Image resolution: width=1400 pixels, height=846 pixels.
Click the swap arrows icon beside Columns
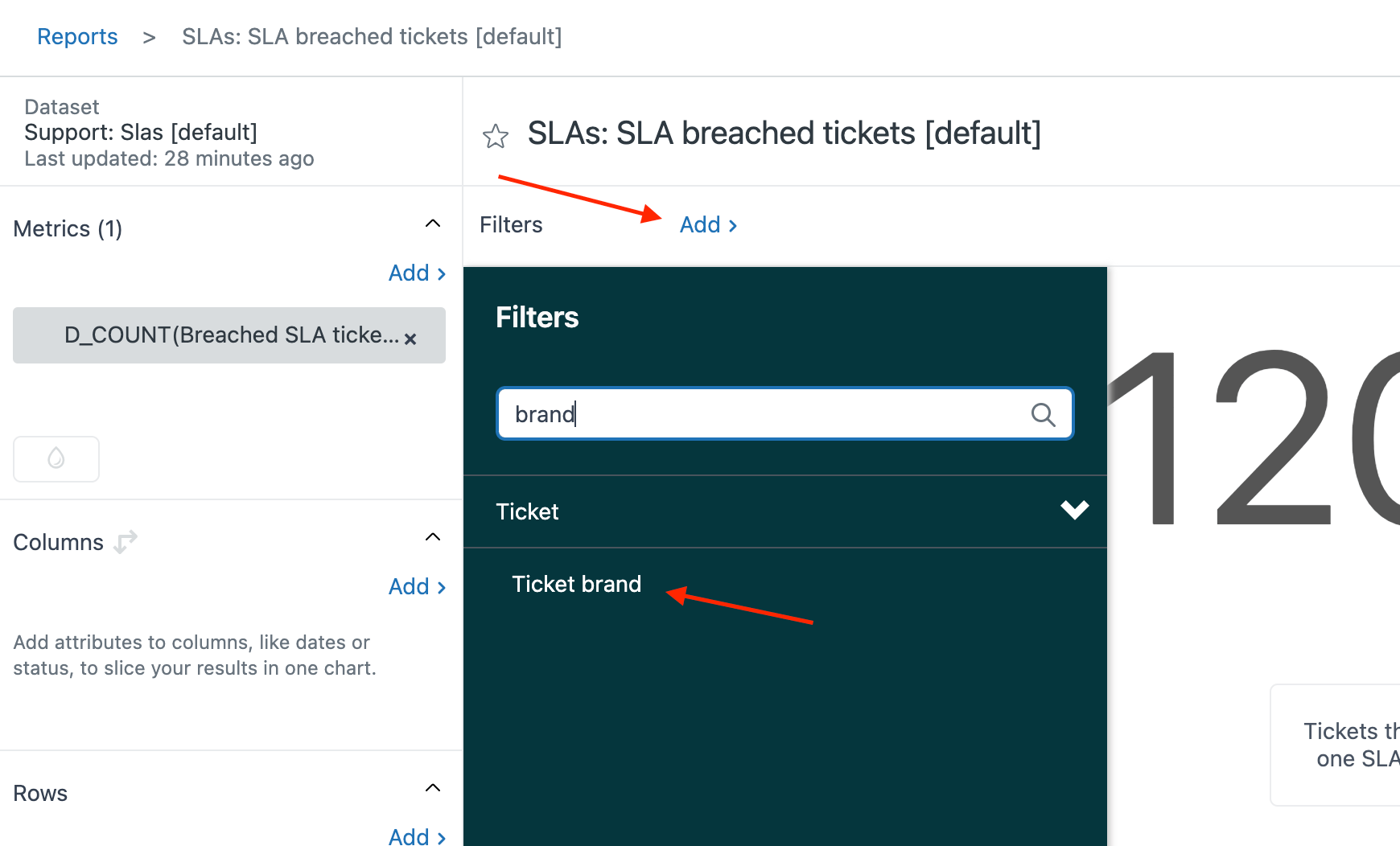(x=125, y=542)
